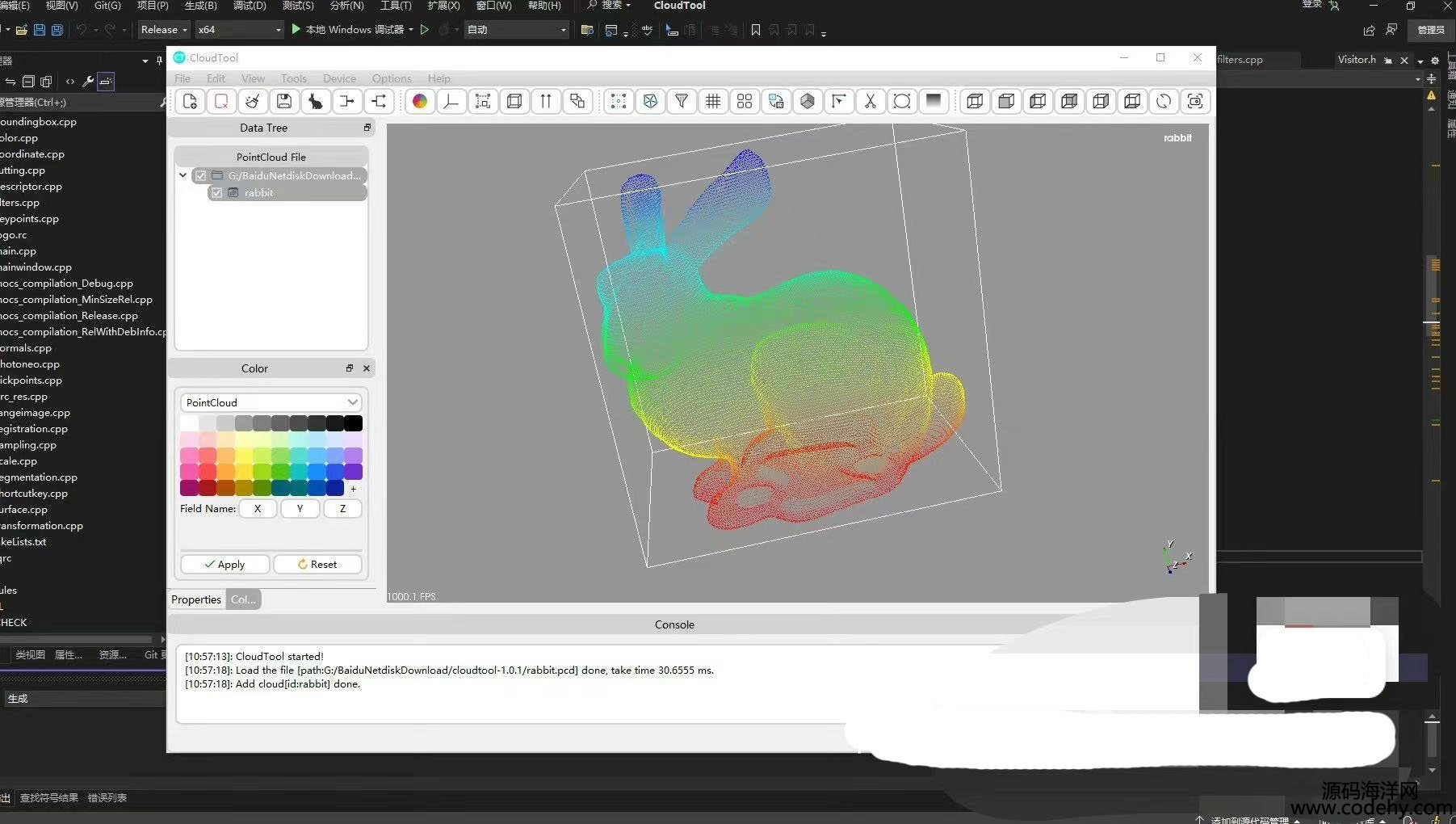
Task: Click the 错误列表 tab at Visual Studio bottom
Action: pyautogui.click(x=107, y=798)
